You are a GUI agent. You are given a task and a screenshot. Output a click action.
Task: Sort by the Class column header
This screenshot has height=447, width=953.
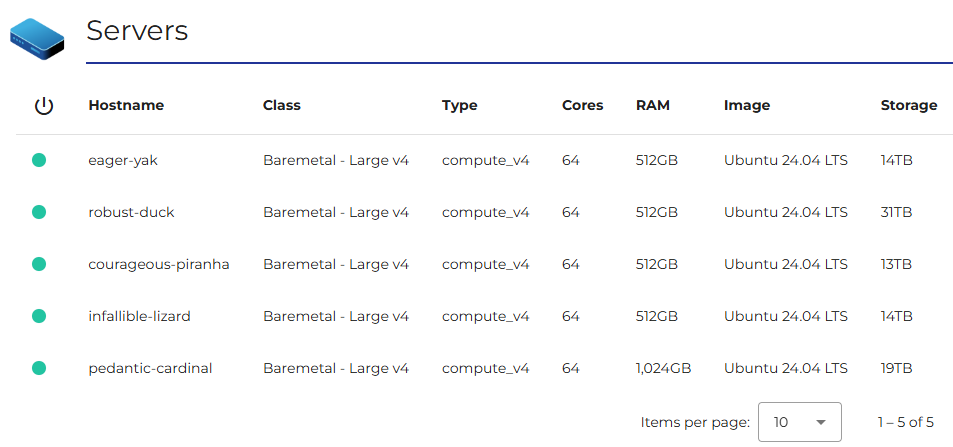(x=282, y=105)
